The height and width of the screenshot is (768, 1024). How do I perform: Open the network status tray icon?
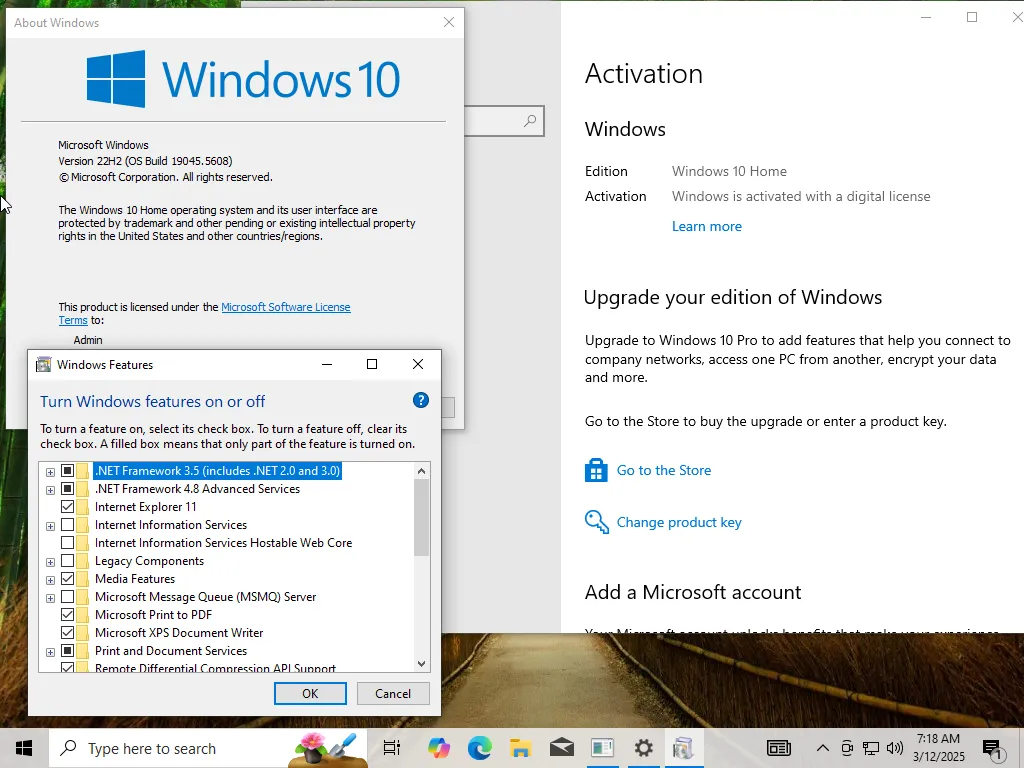click(871, 748)
